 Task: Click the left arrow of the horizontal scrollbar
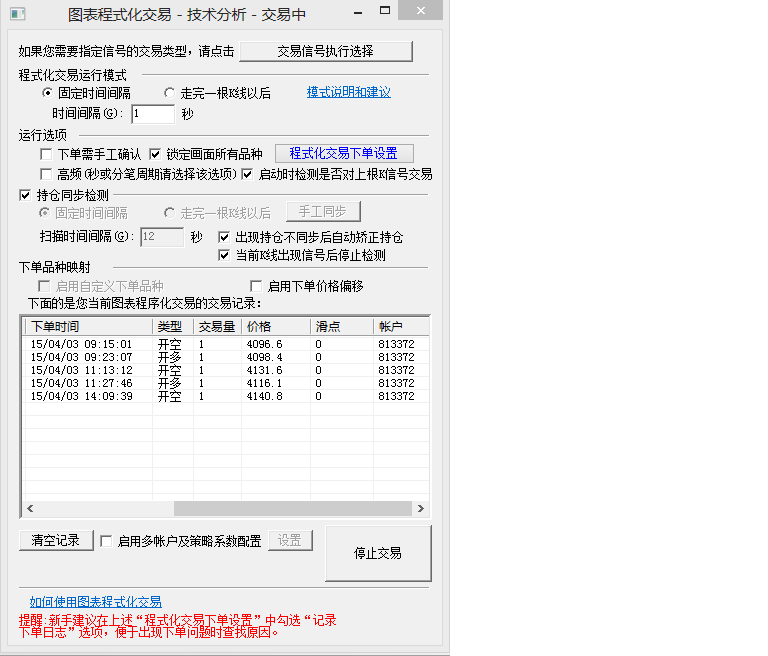click(x=31, y=508)
